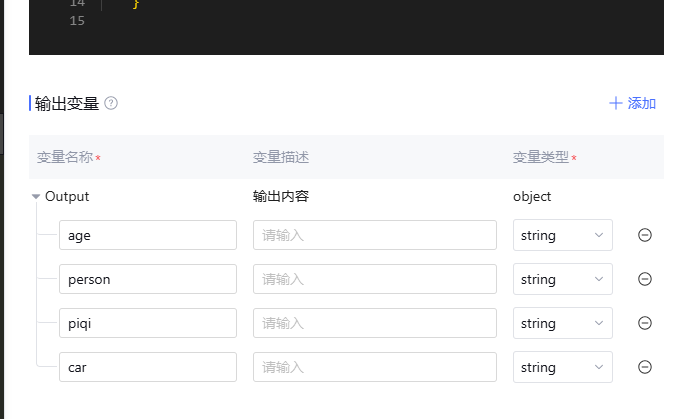This screenshot has width=687, height=419.
Task: Edit the car variable name field
Action: (x=147, y=367)
